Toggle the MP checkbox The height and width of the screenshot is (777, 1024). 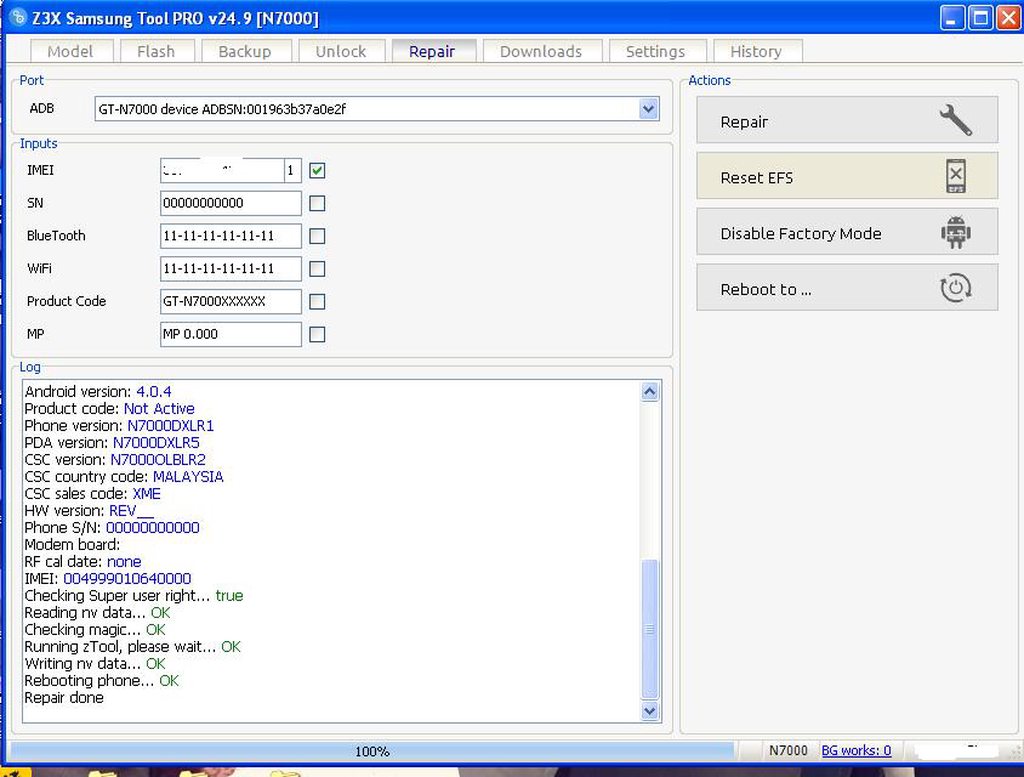pyautogui.click(x=317, y=334)
